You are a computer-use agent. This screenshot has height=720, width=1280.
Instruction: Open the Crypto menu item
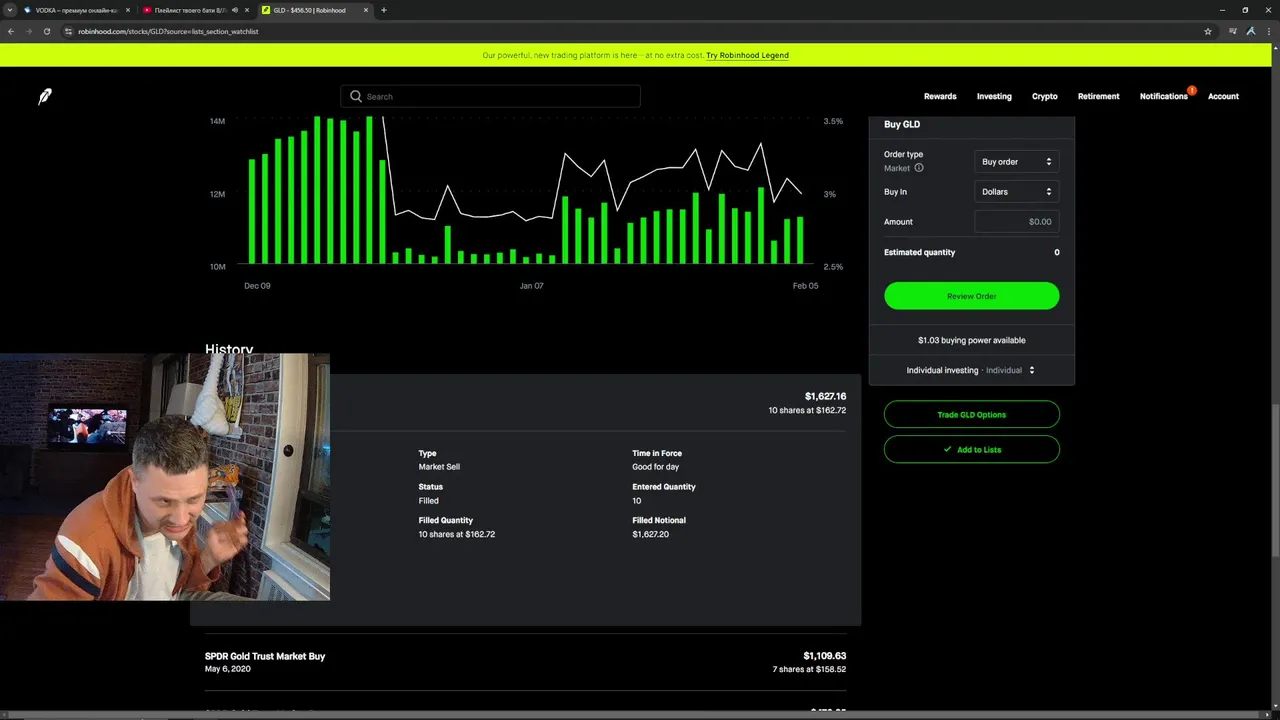pos(1045,96)
